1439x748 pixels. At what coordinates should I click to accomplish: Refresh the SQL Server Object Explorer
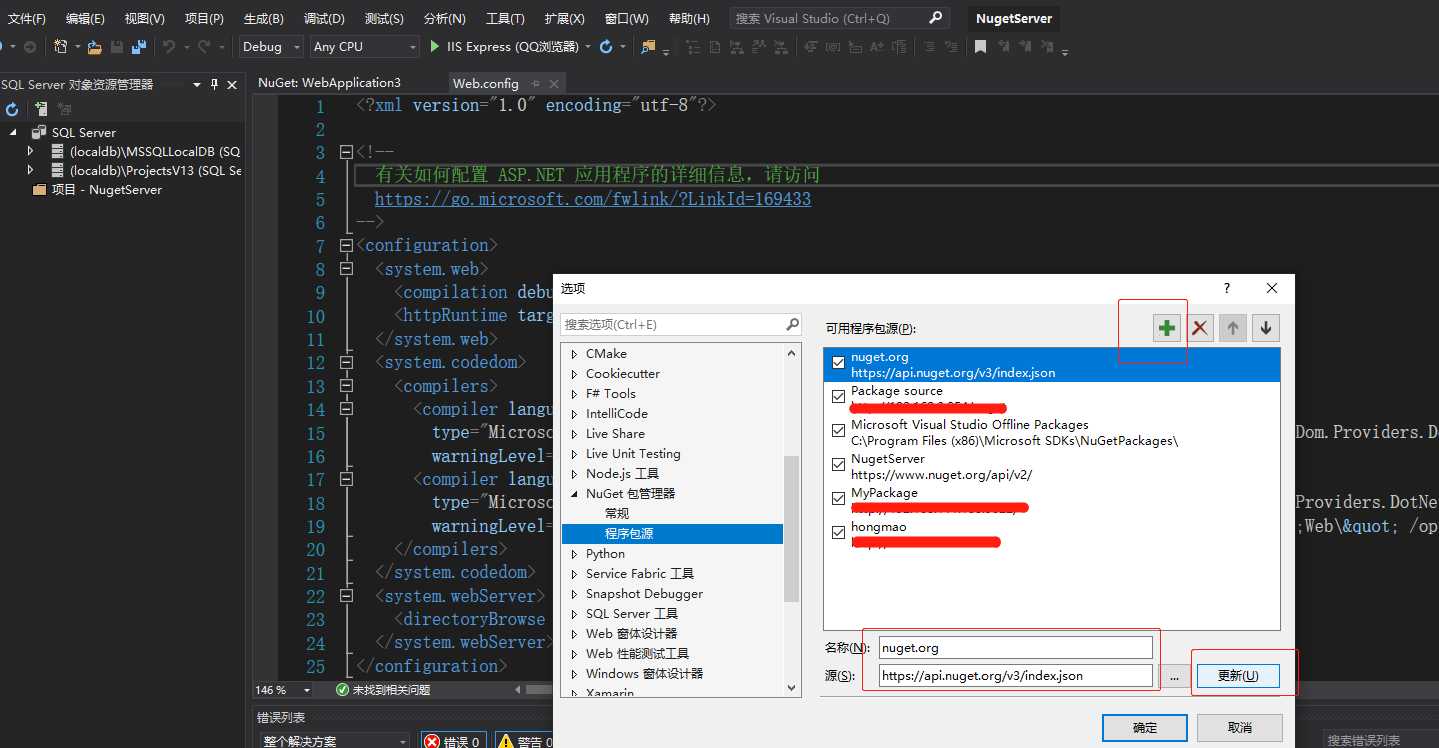click(x=12, y=108)
